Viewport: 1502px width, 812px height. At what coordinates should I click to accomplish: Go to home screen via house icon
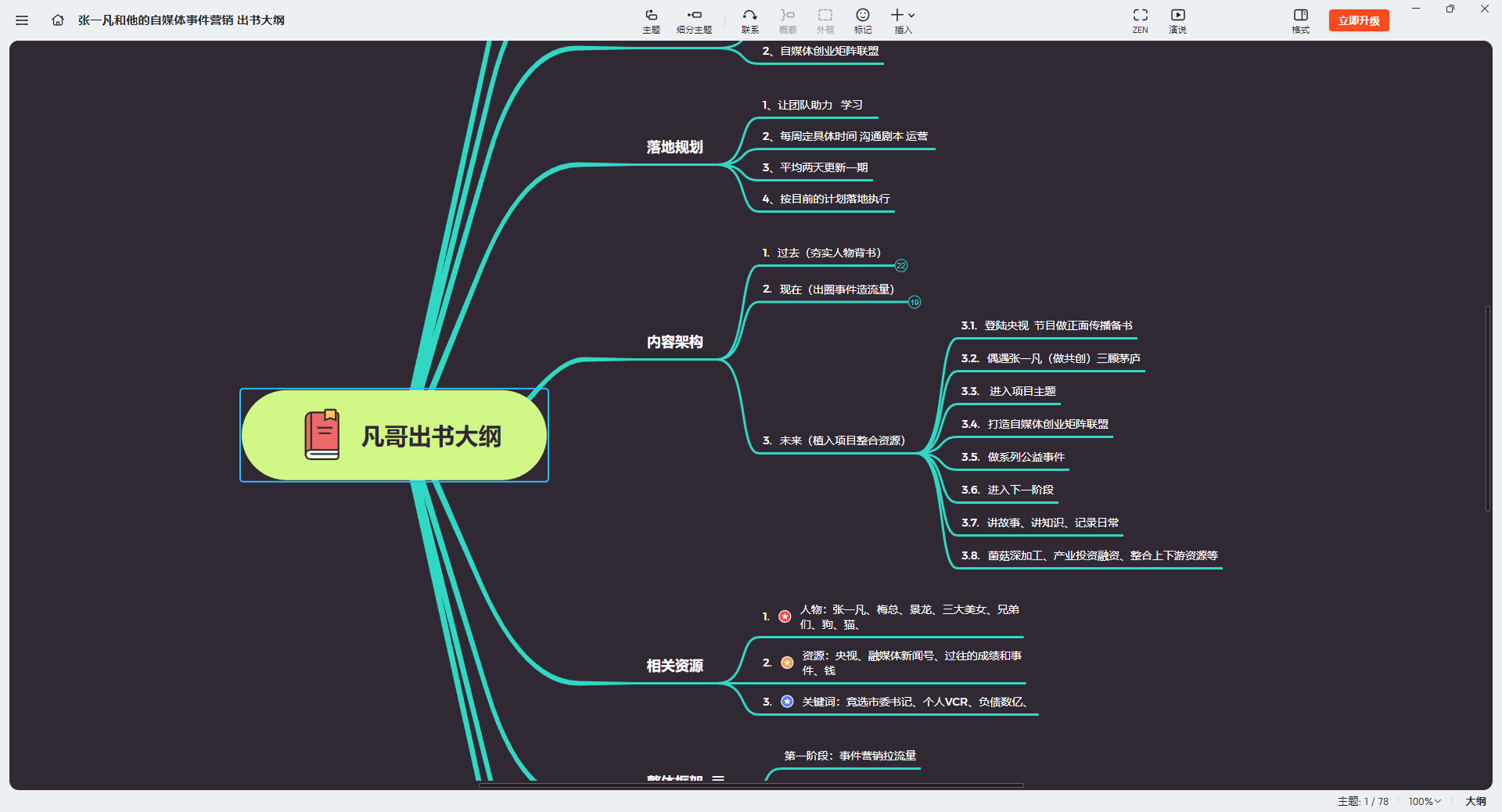57,20
